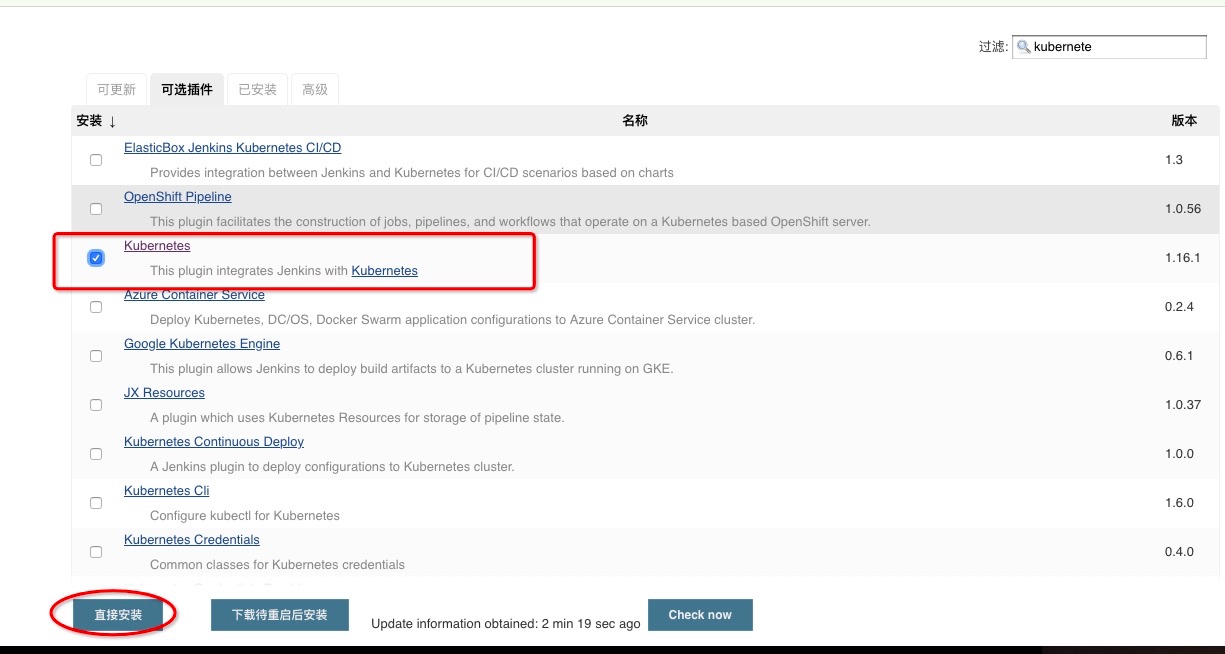Click version 1.0.37 of JX Resources
1225x654 pixels.
coord(1182,405)
